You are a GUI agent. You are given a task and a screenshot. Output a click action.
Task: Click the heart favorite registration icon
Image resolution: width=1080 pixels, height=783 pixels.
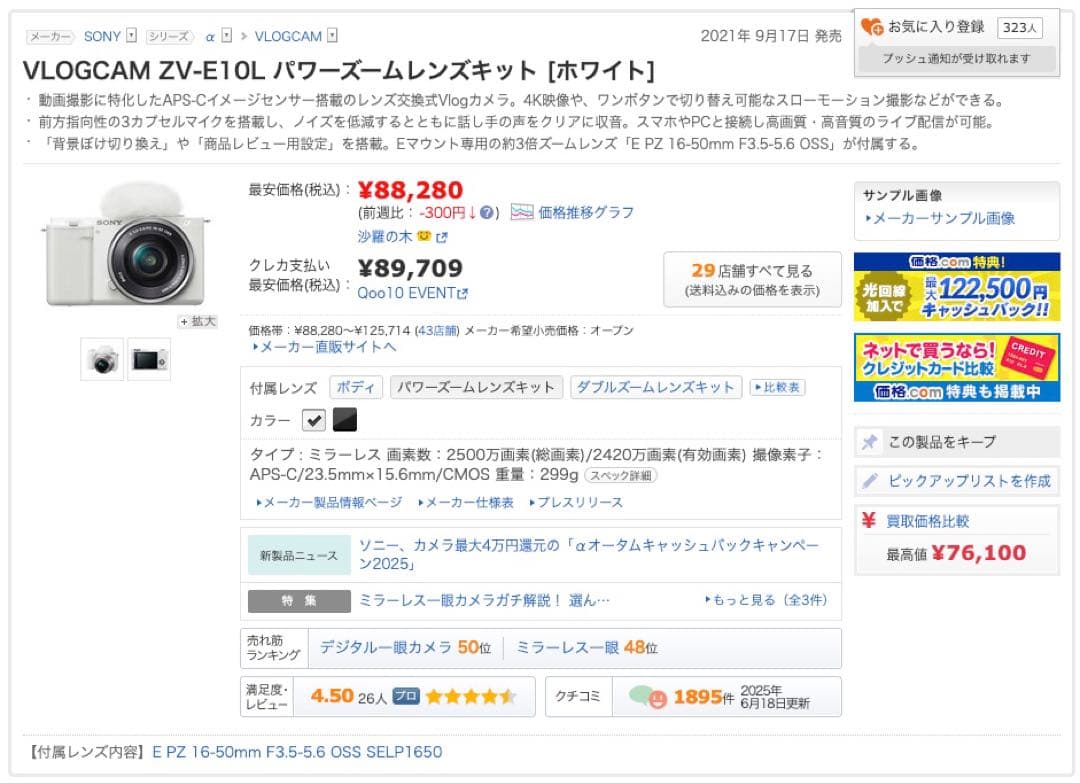click(x=871, y=28)
